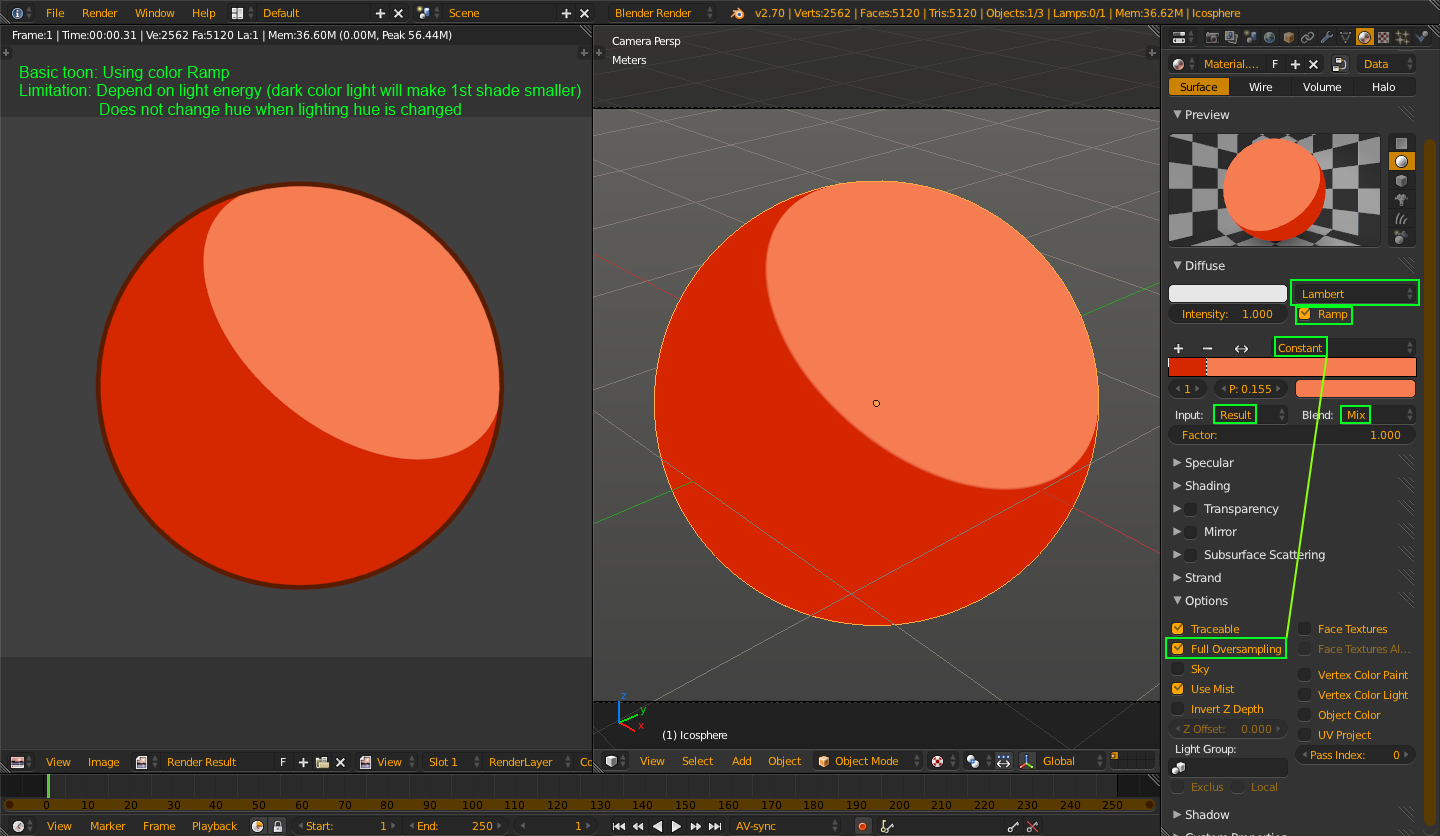Expand the Specular panel
This screenshot has width=1440, height=836.
(1209, 463)
